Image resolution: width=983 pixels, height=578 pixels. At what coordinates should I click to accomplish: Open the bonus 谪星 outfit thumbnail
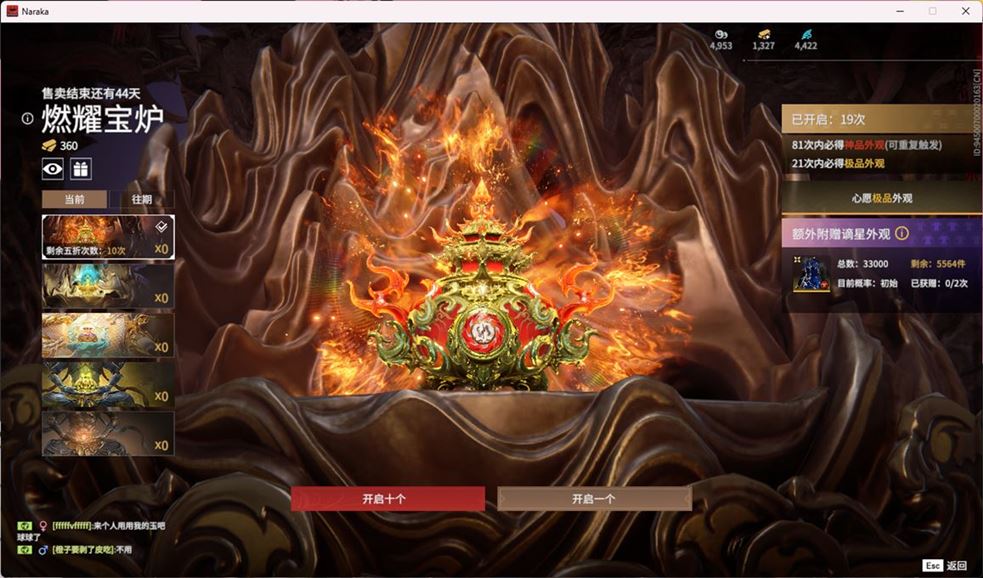click(811, 274)
